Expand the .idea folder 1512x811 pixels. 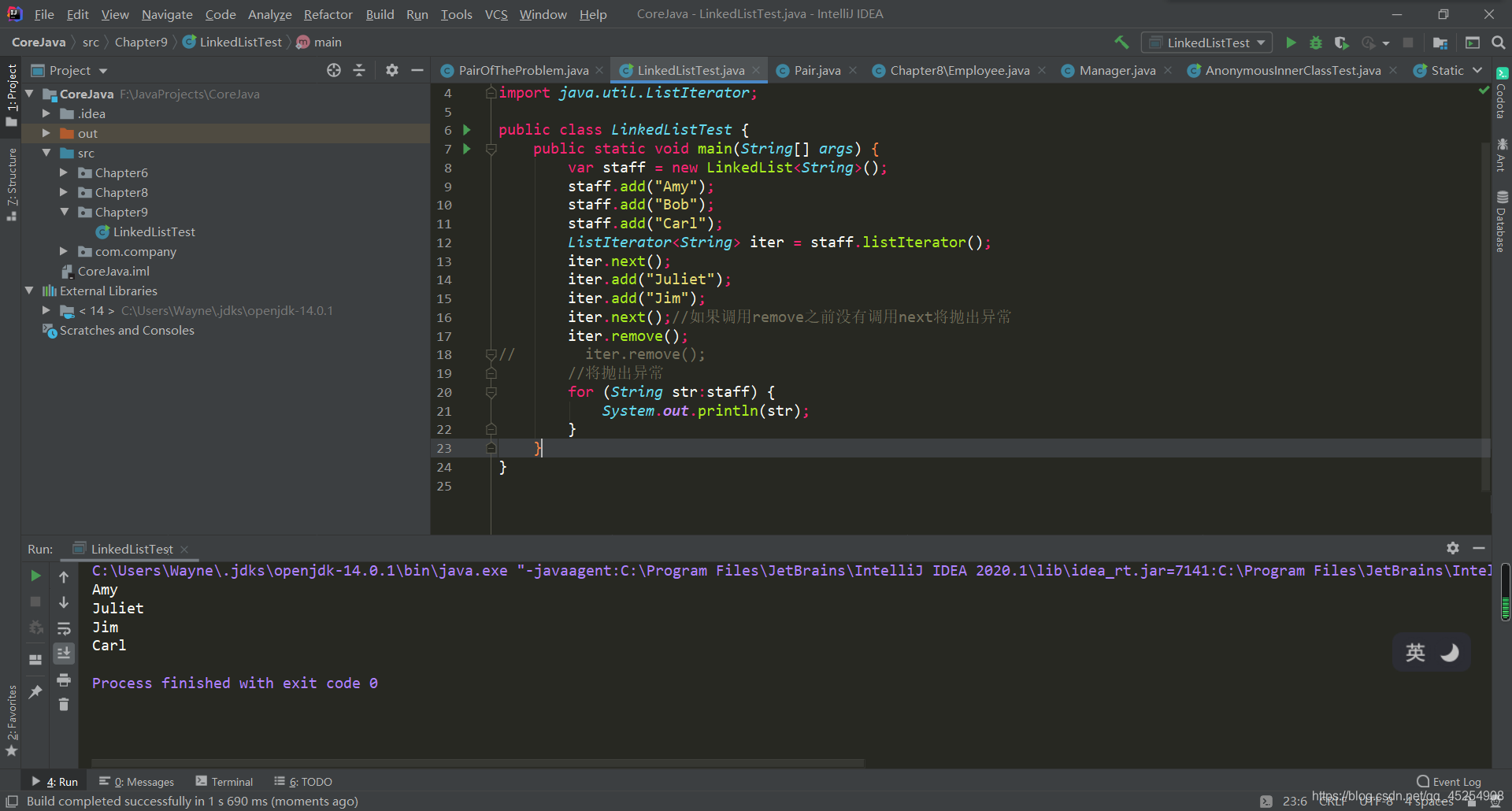46,113
